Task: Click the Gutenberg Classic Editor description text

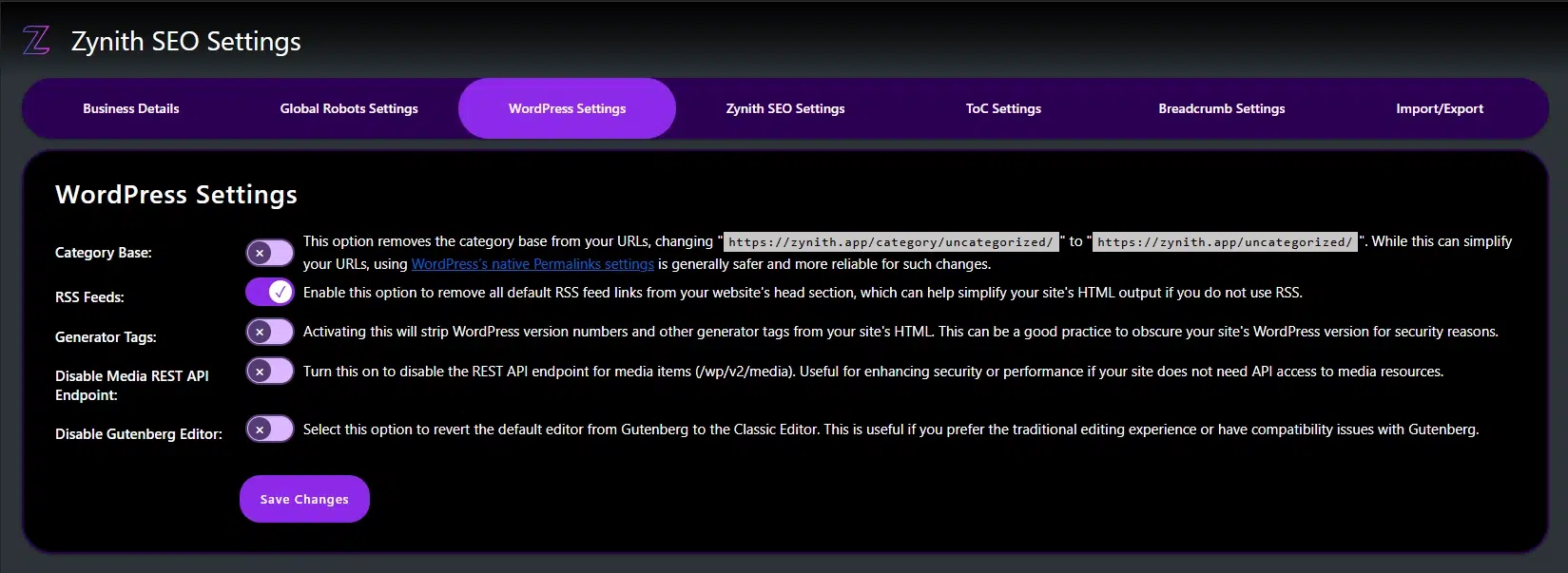Action: click(x=891, y=430)
